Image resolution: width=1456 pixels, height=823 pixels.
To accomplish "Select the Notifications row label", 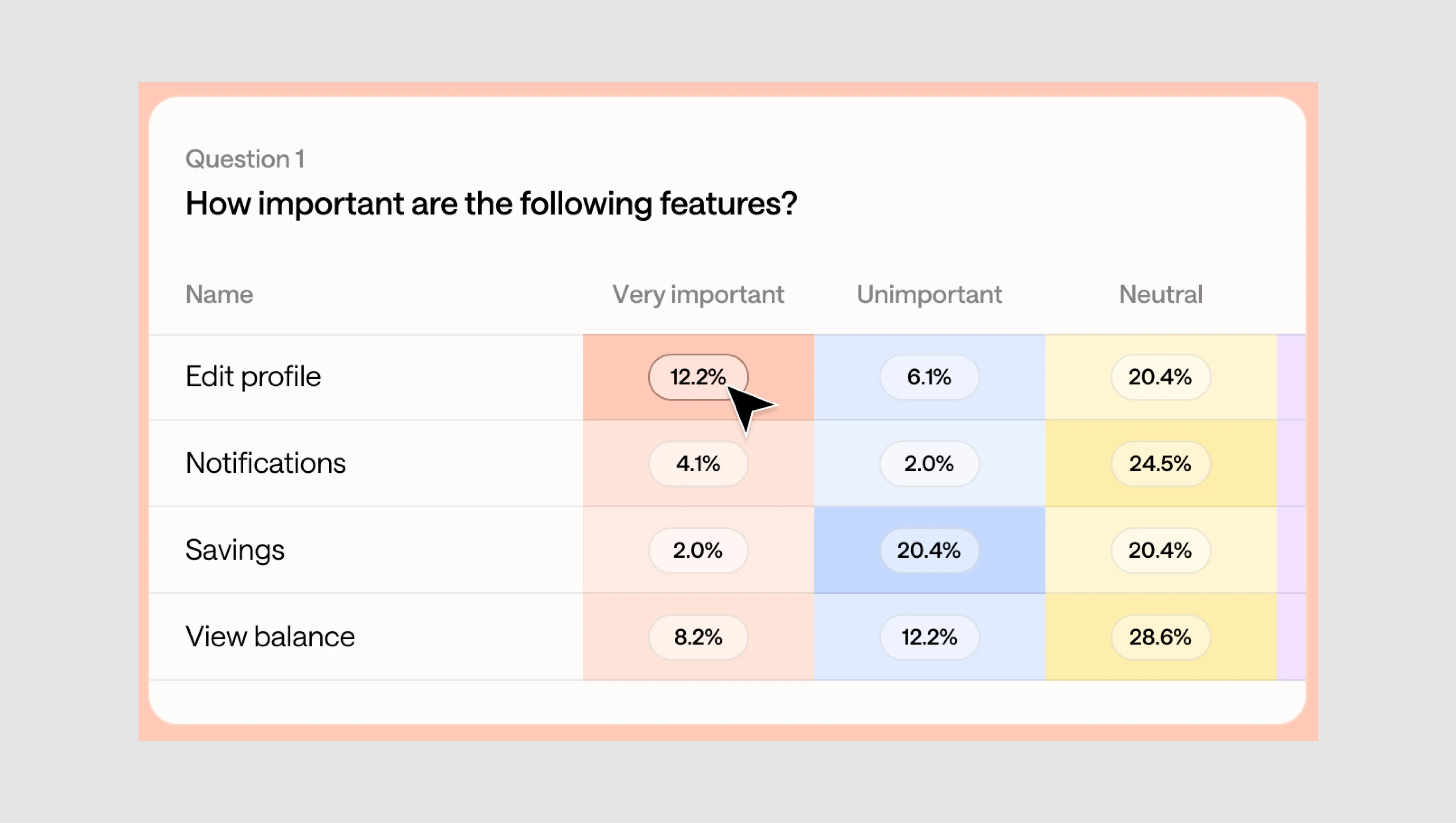I will point(265,464).
